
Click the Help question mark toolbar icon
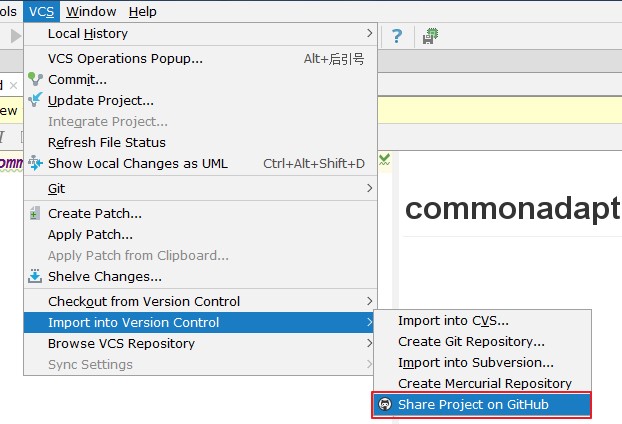click(397, 36)
